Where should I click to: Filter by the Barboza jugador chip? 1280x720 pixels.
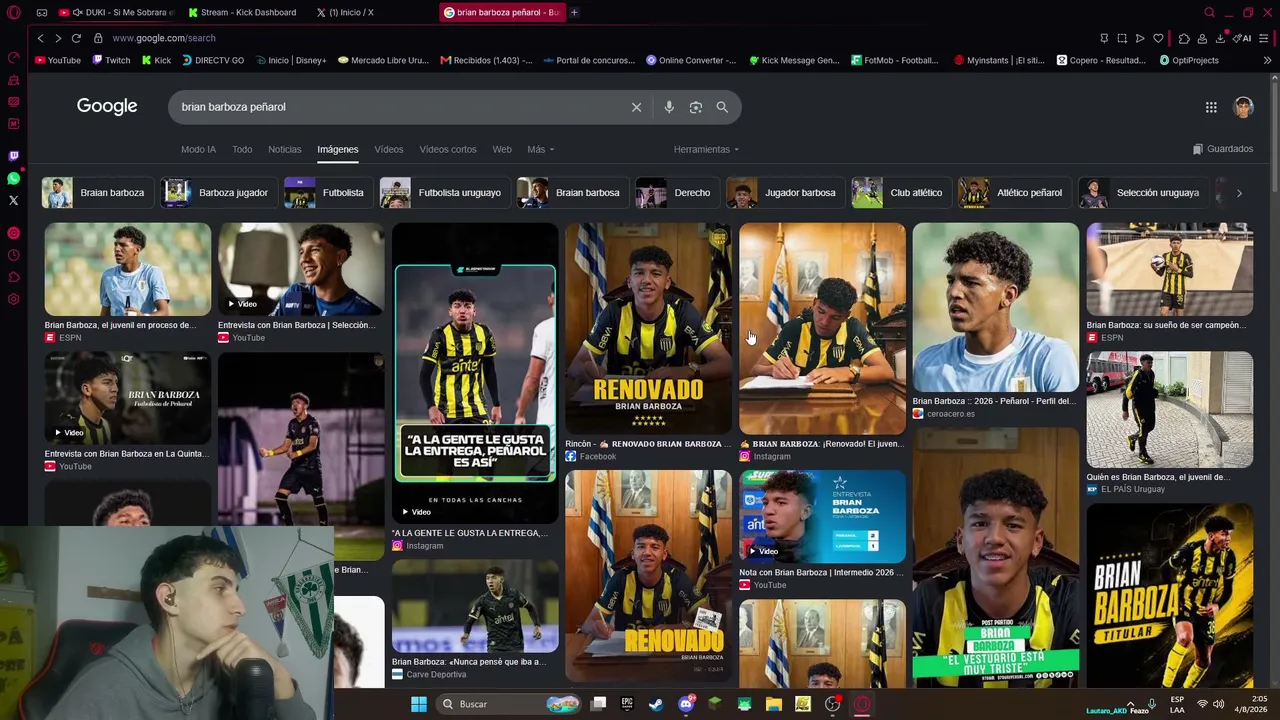[219, 193]
